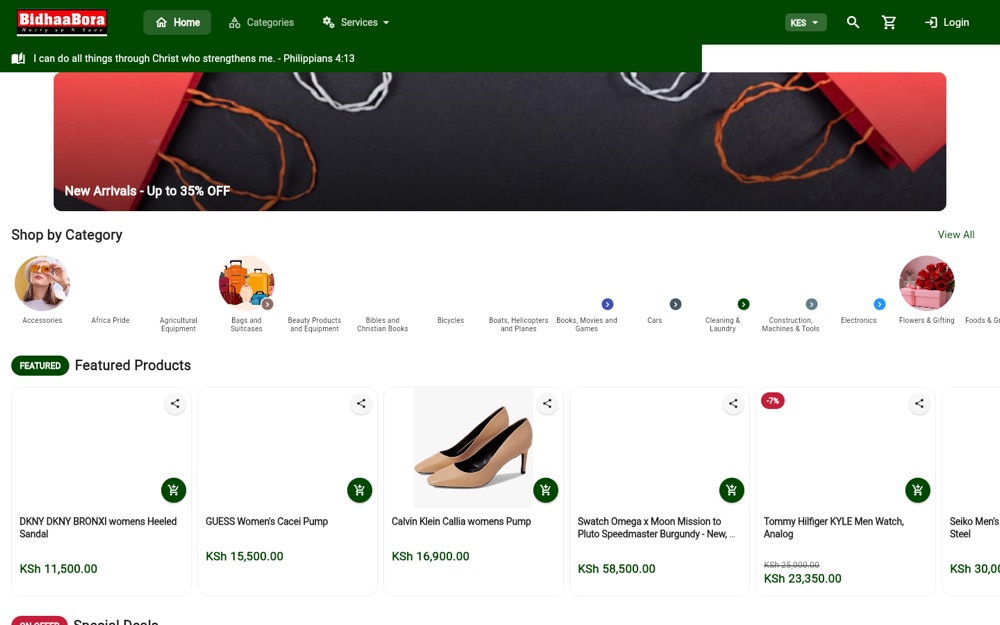Click the Philippians 4:13 verse text

tap(194, 59)
